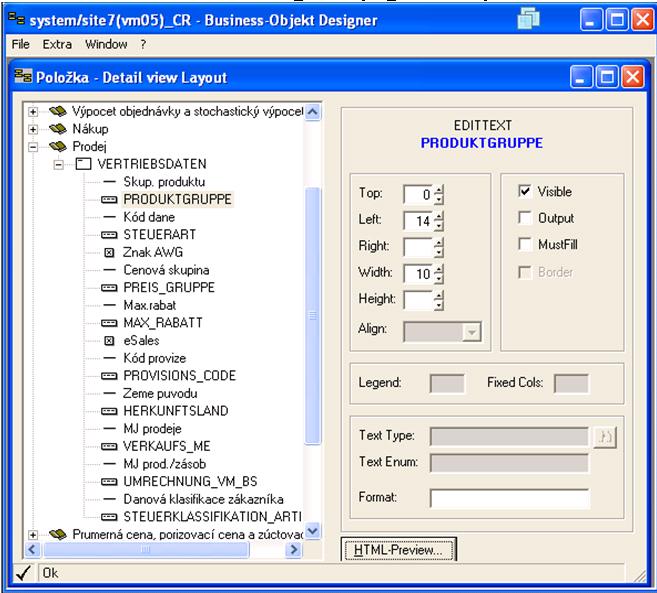
Task: Click the checkbox icon beside eSales
Action: click(x=109, y=340)
